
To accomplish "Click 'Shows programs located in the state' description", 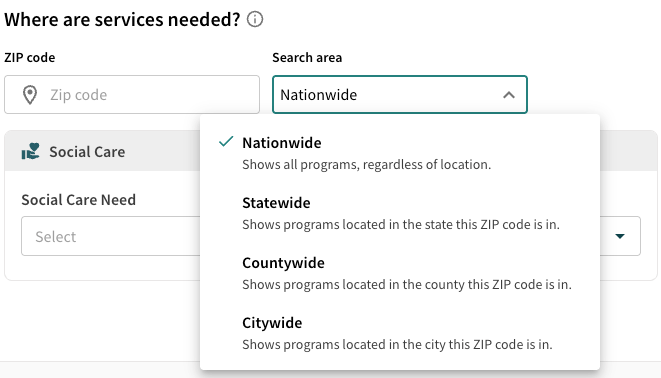I will coord(401,225).
